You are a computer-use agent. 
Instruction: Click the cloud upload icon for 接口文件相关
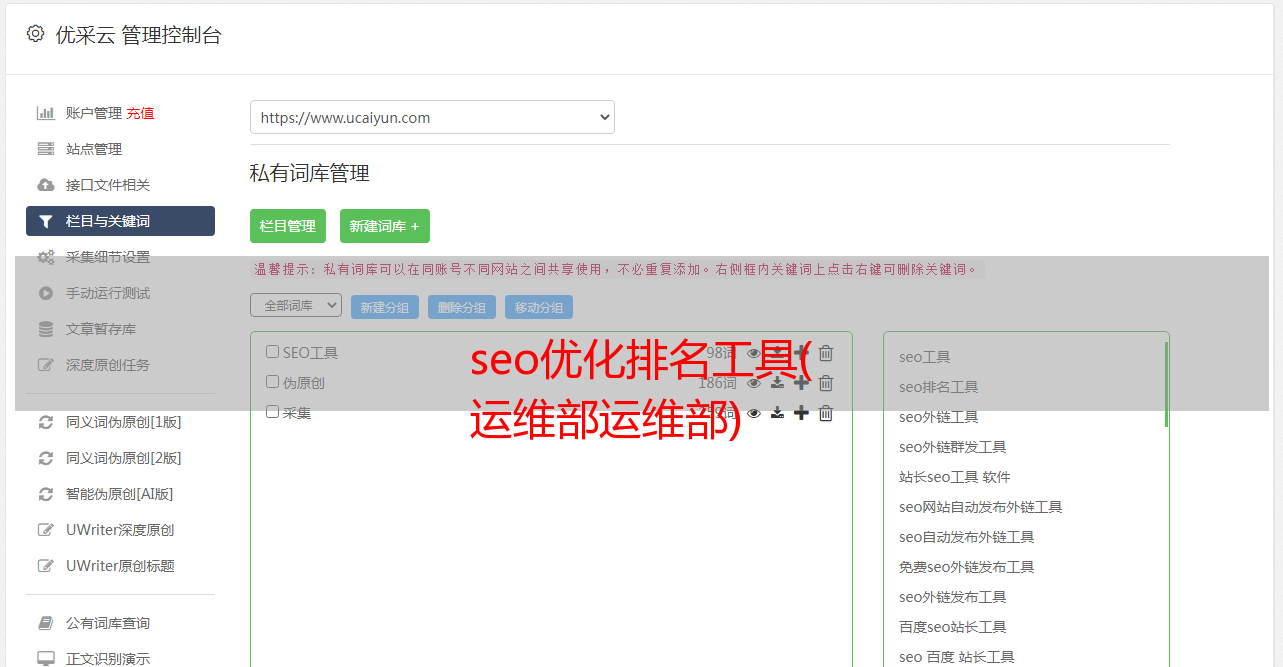click(46, 185)
